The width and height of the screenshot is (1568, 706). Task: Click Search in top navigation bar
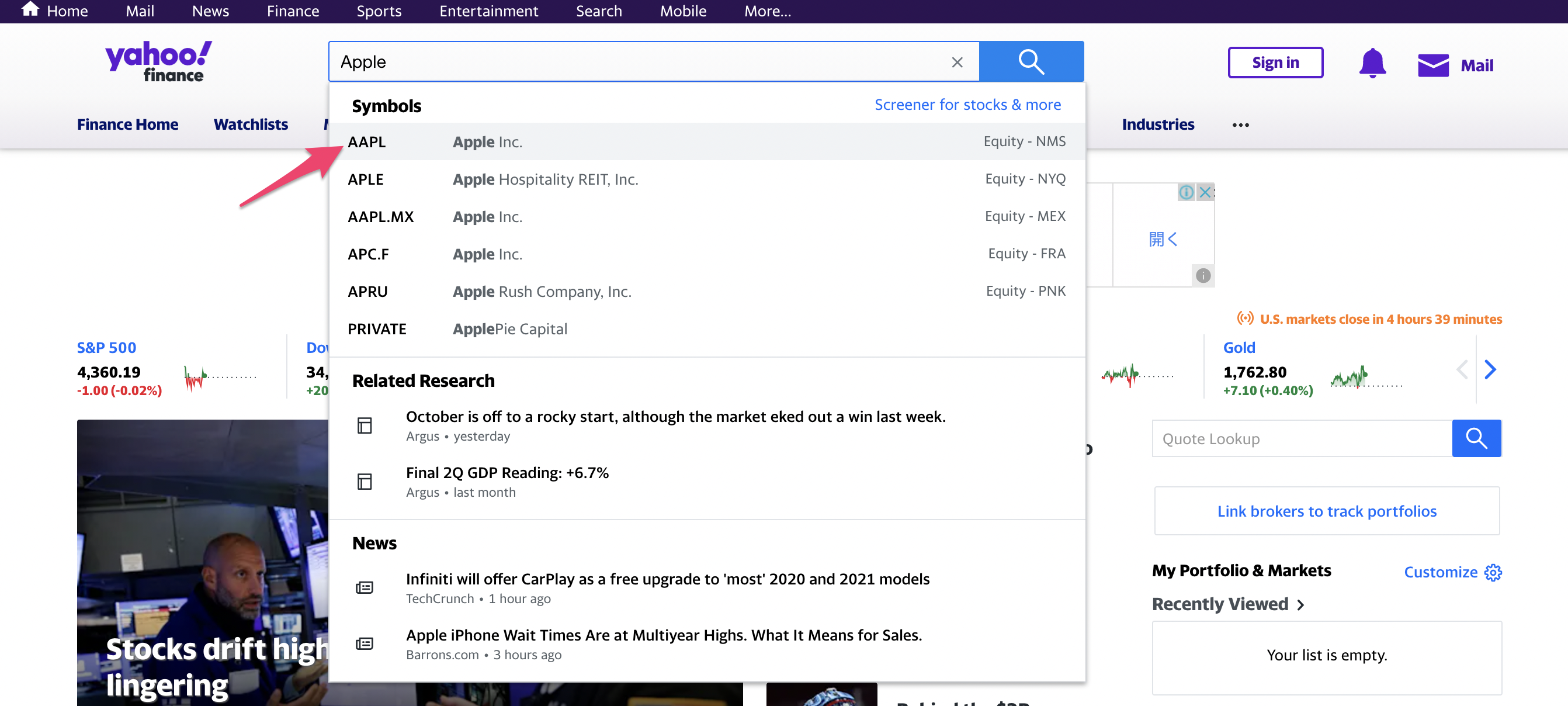(x=599, y=11)
